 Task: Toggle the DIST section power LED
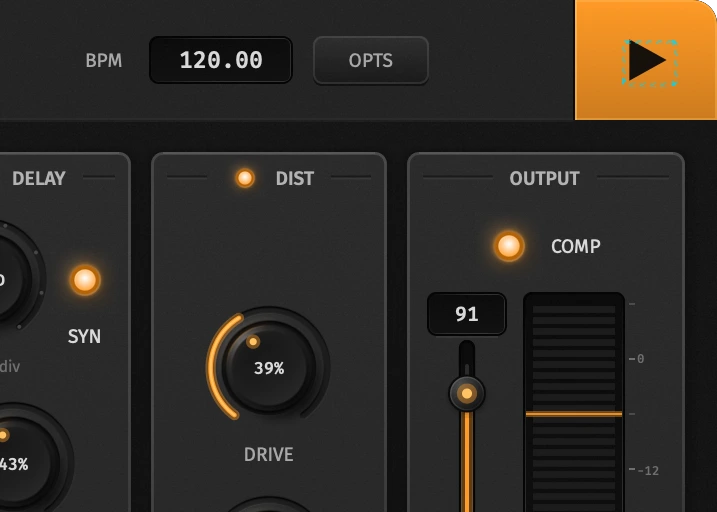tap(245, 178)
